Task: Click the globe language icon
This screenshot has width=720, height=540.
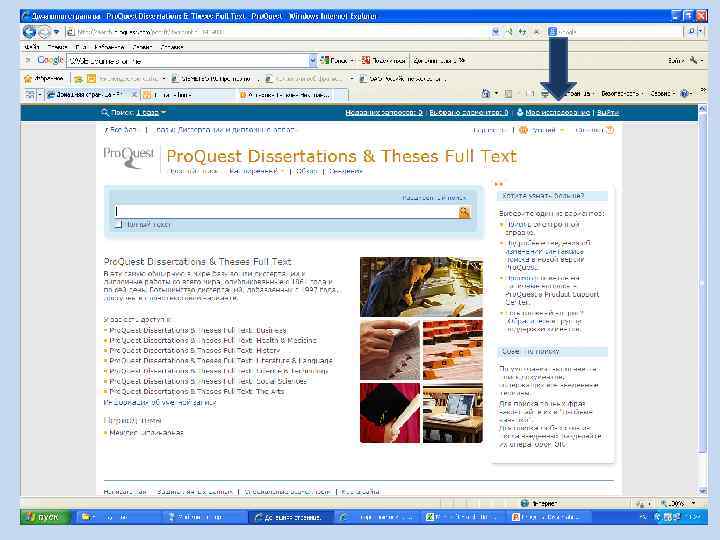Action: (x=523, y=130)
